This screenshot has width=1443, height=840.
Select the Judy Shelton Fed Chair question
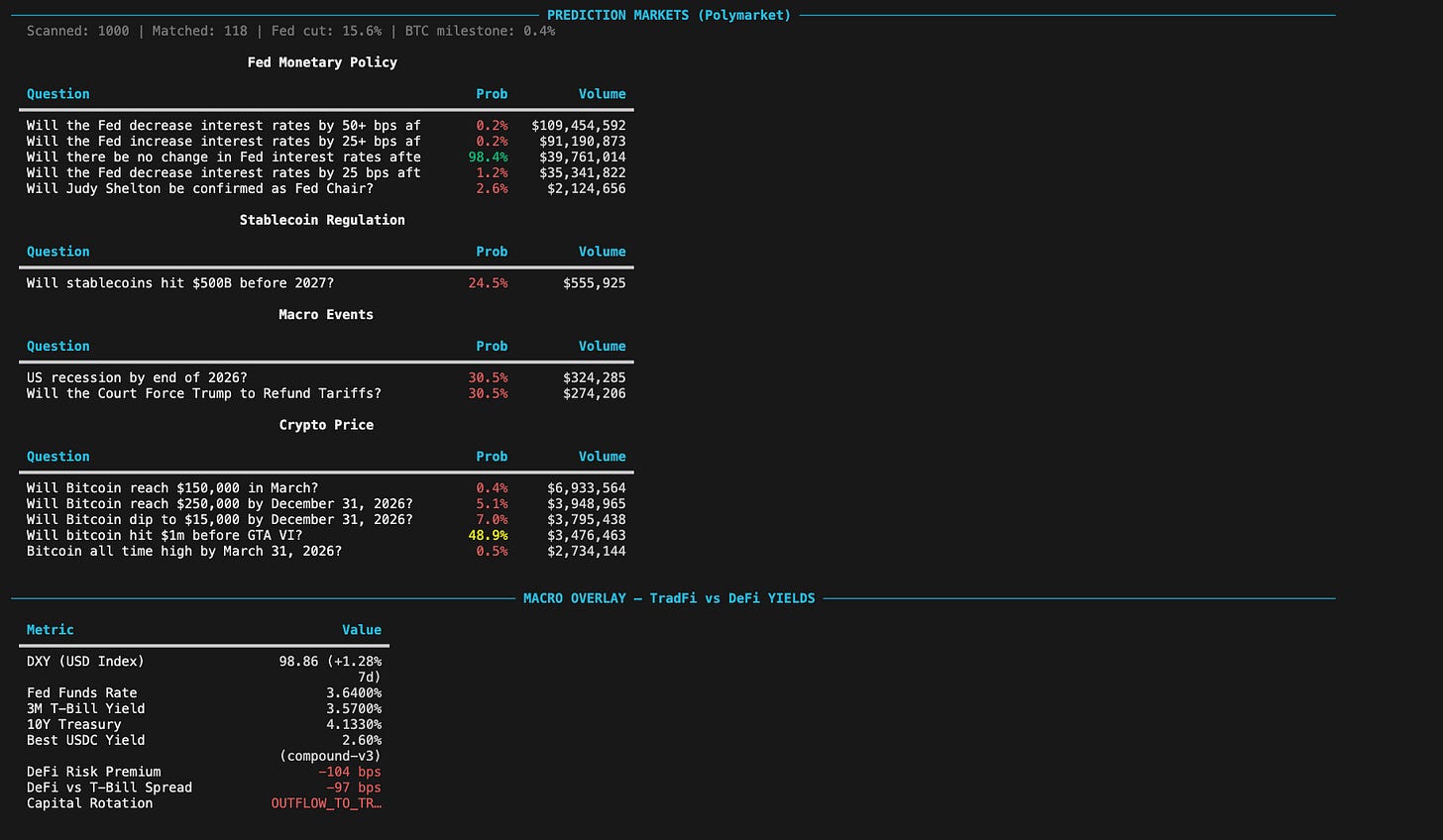[x=200, y=189]
